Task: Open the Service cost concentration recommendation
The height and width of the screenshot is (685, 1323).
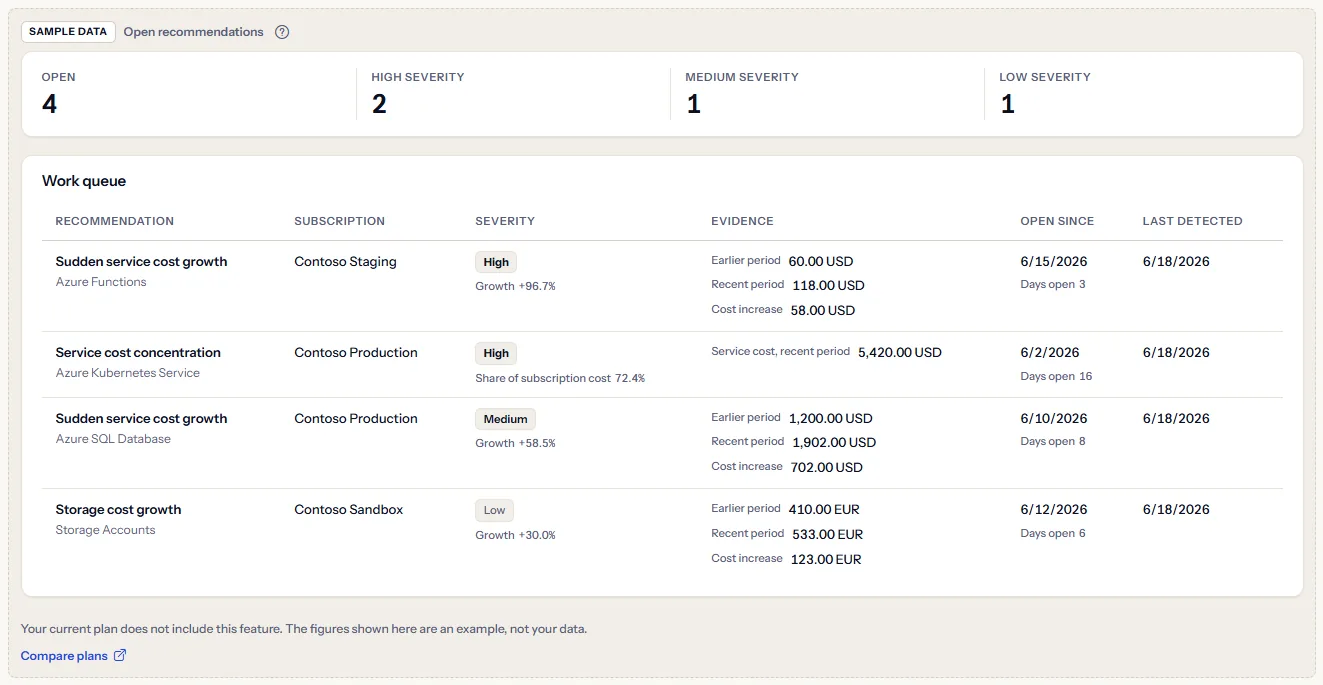Action: coord(138,353)
